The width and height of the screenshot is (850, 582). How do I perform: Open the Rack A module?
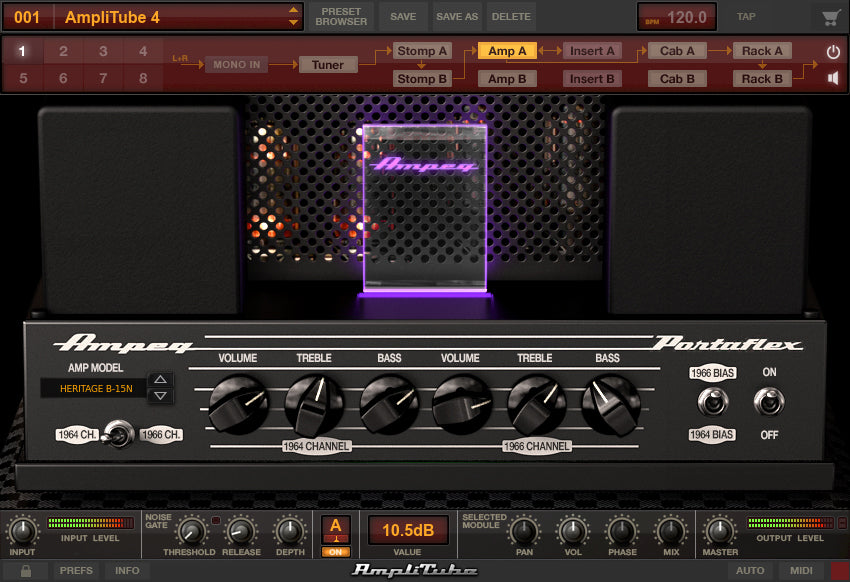coord(762,50)
